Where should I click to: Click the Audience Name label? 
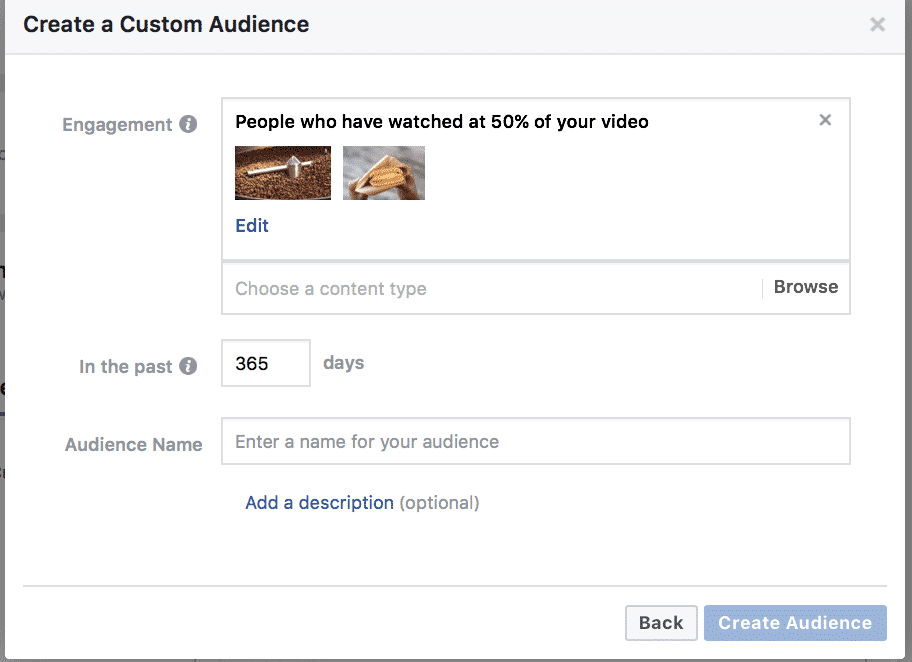[x=134, y=444]
